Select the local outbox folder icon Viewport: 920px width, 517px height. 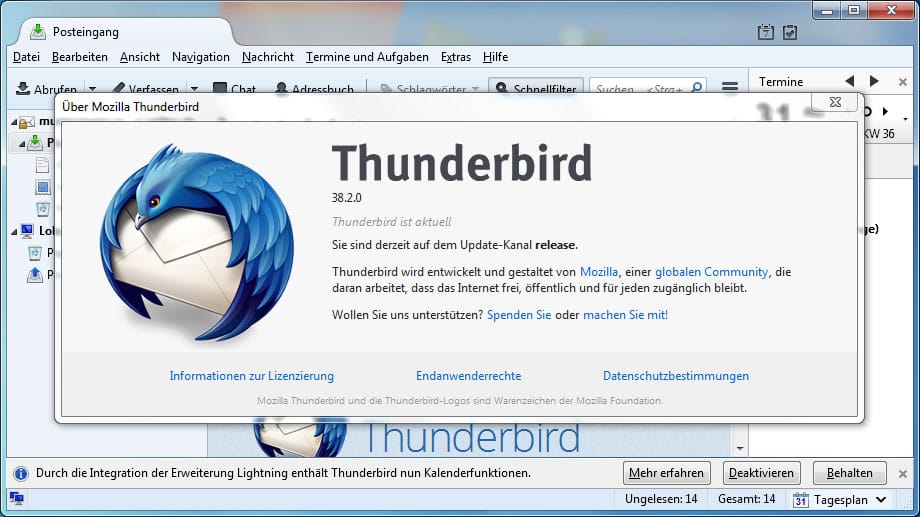click(x=35, y=275)
